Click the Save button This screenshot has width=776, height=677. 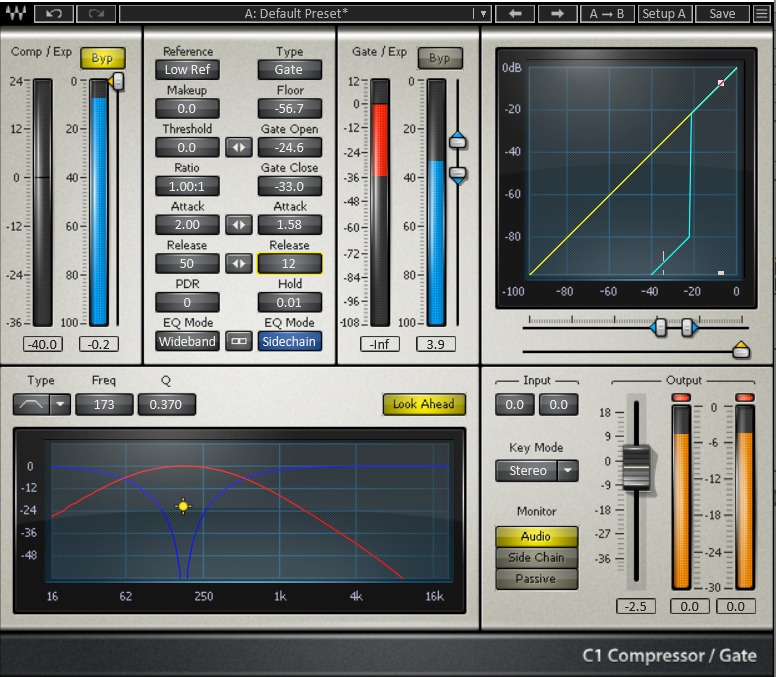pos(722,14)
